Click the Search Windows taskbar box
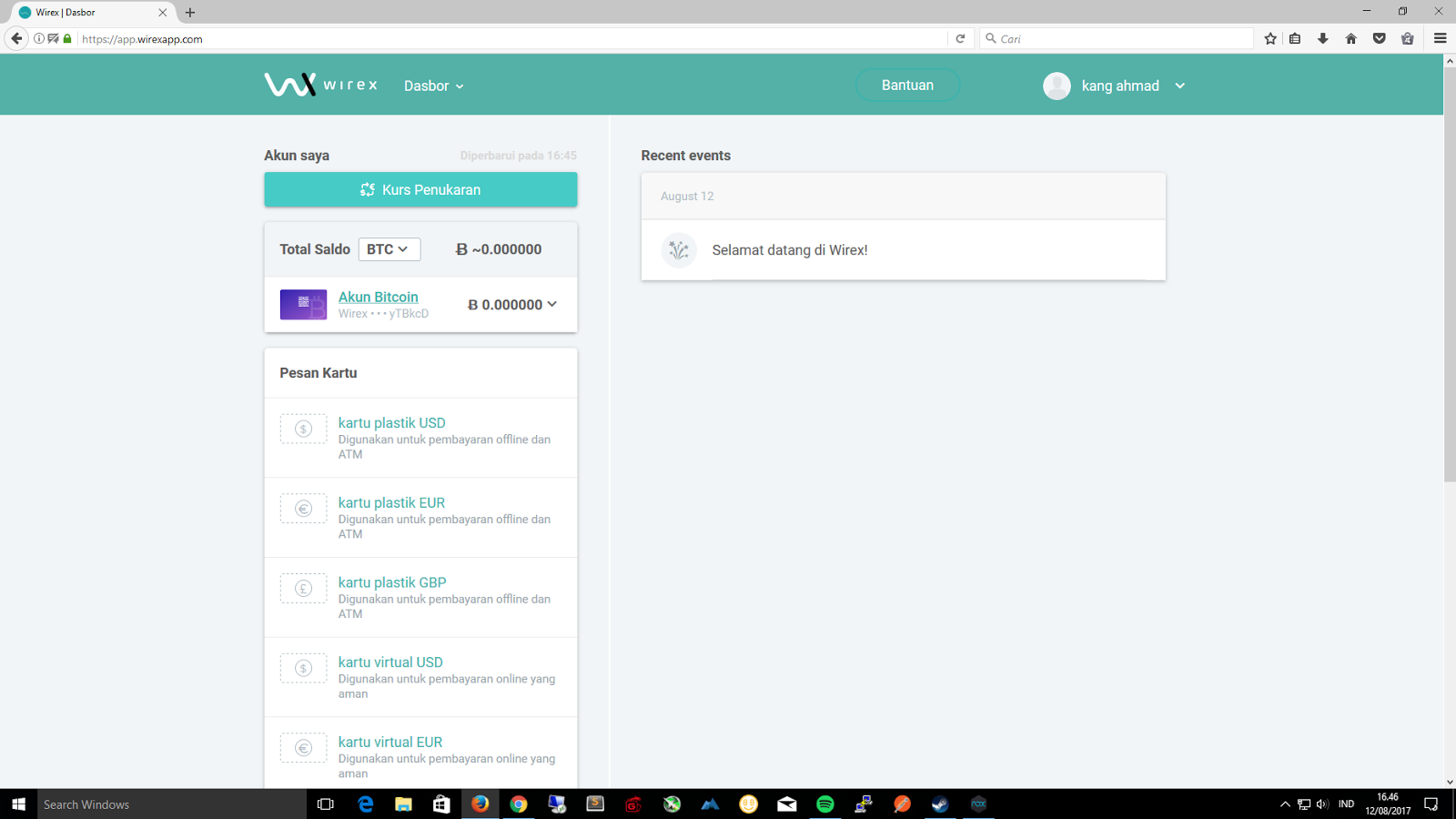 pyautogui.click(x=172, y=804)
